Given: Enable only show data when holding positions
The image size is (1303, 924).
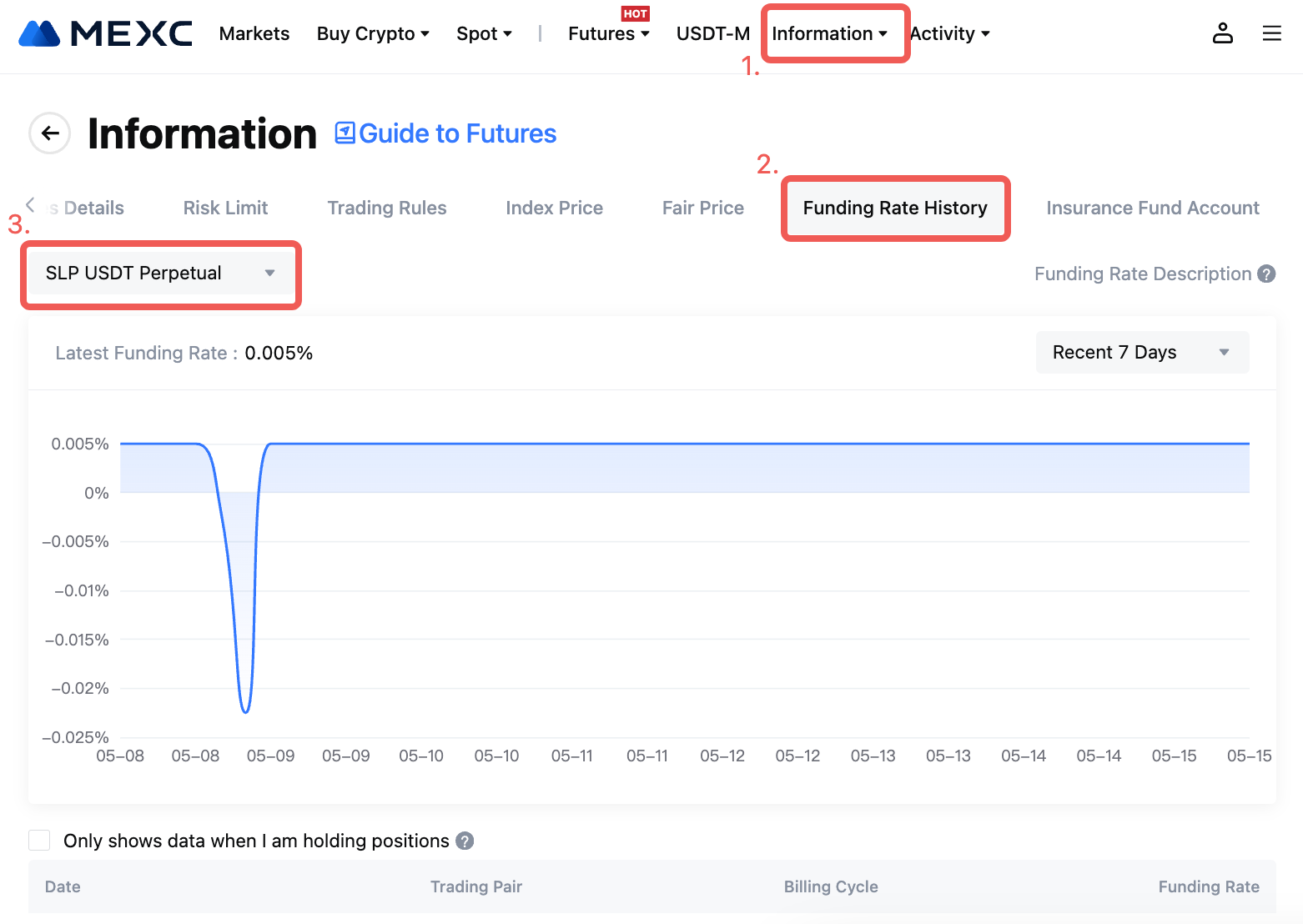Looking at the screenshot, I should pos(39,841).
